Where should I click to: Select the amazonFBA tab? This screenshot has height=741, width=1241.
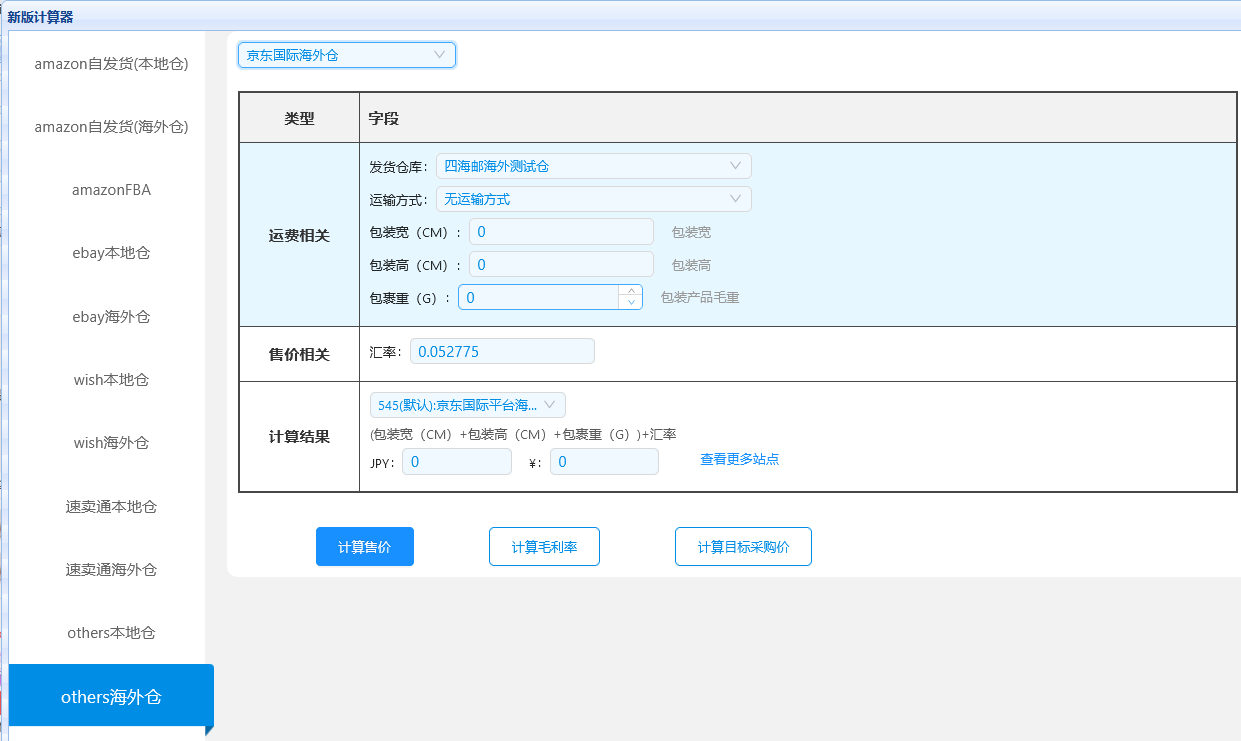pos(111,190)
